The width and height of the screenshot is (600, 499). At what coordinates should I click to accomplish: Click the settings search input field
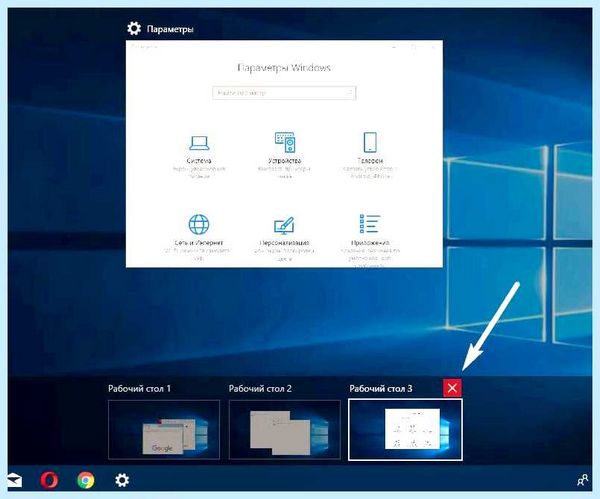[284, 93]
